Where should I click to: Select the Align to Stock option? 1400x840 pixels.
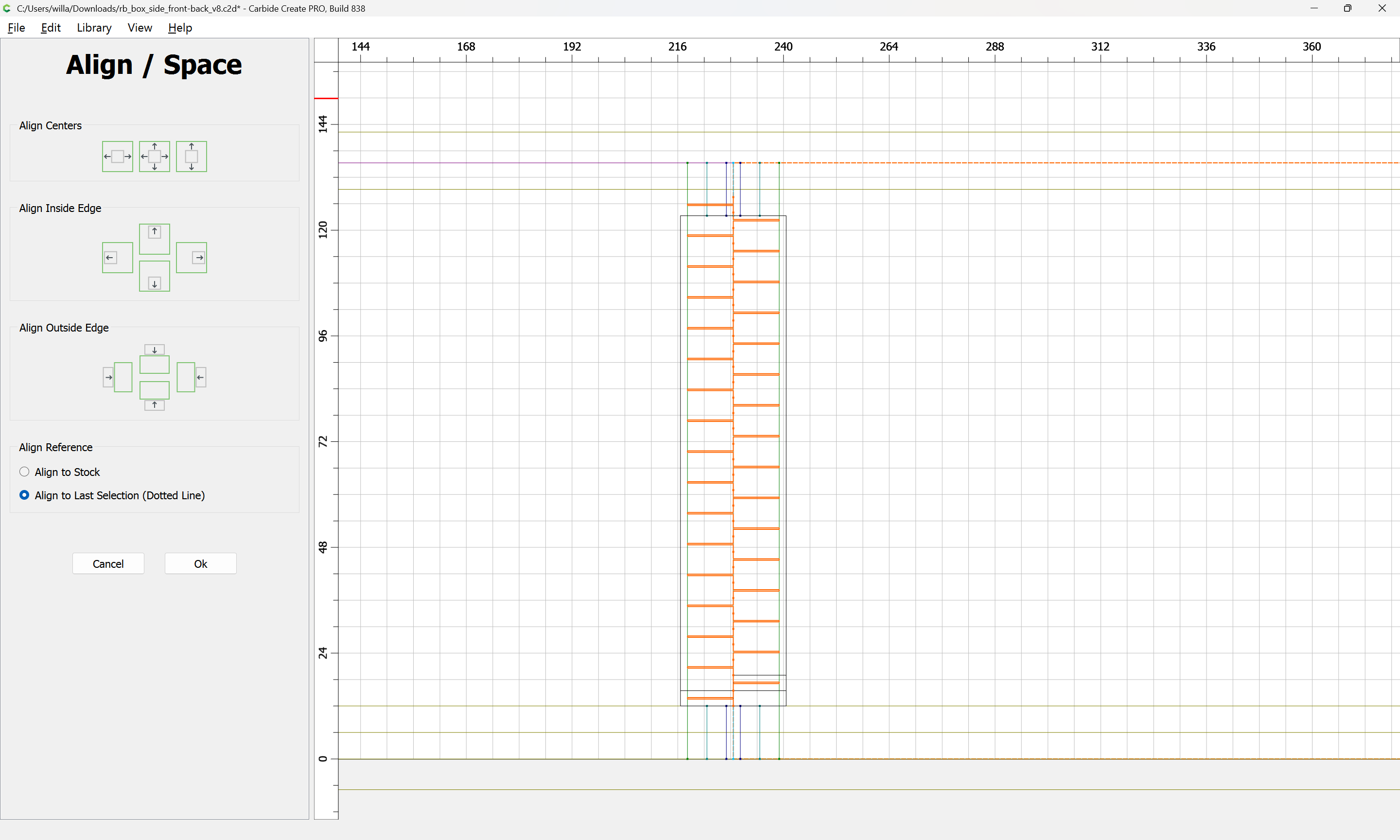(x=24, y=472)
